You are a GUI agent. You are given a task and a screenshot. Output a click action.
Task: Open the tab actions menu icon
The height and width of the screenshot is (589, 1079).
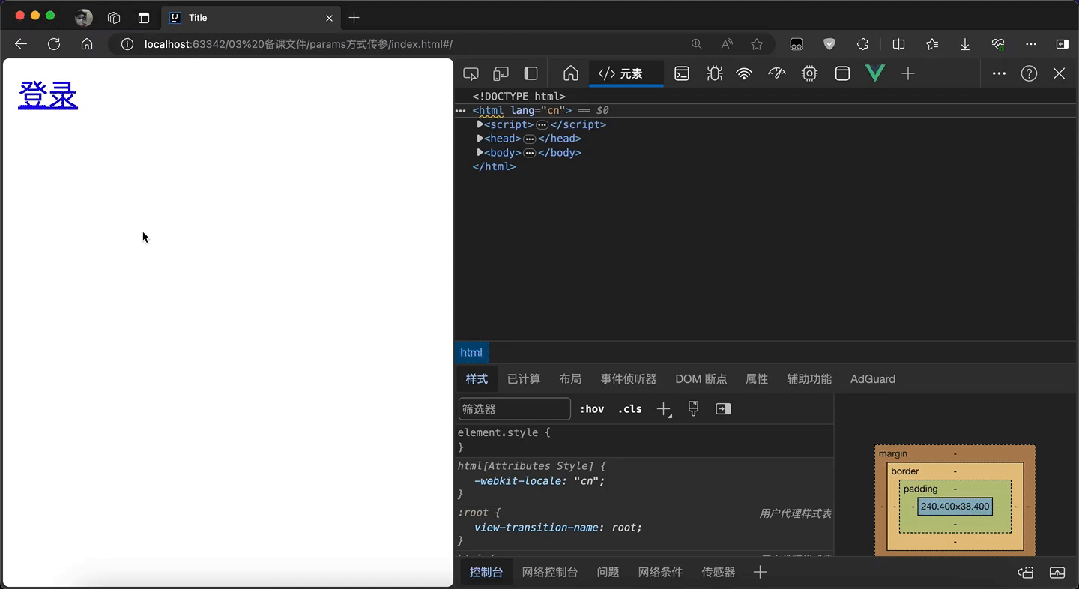[144, 18]
